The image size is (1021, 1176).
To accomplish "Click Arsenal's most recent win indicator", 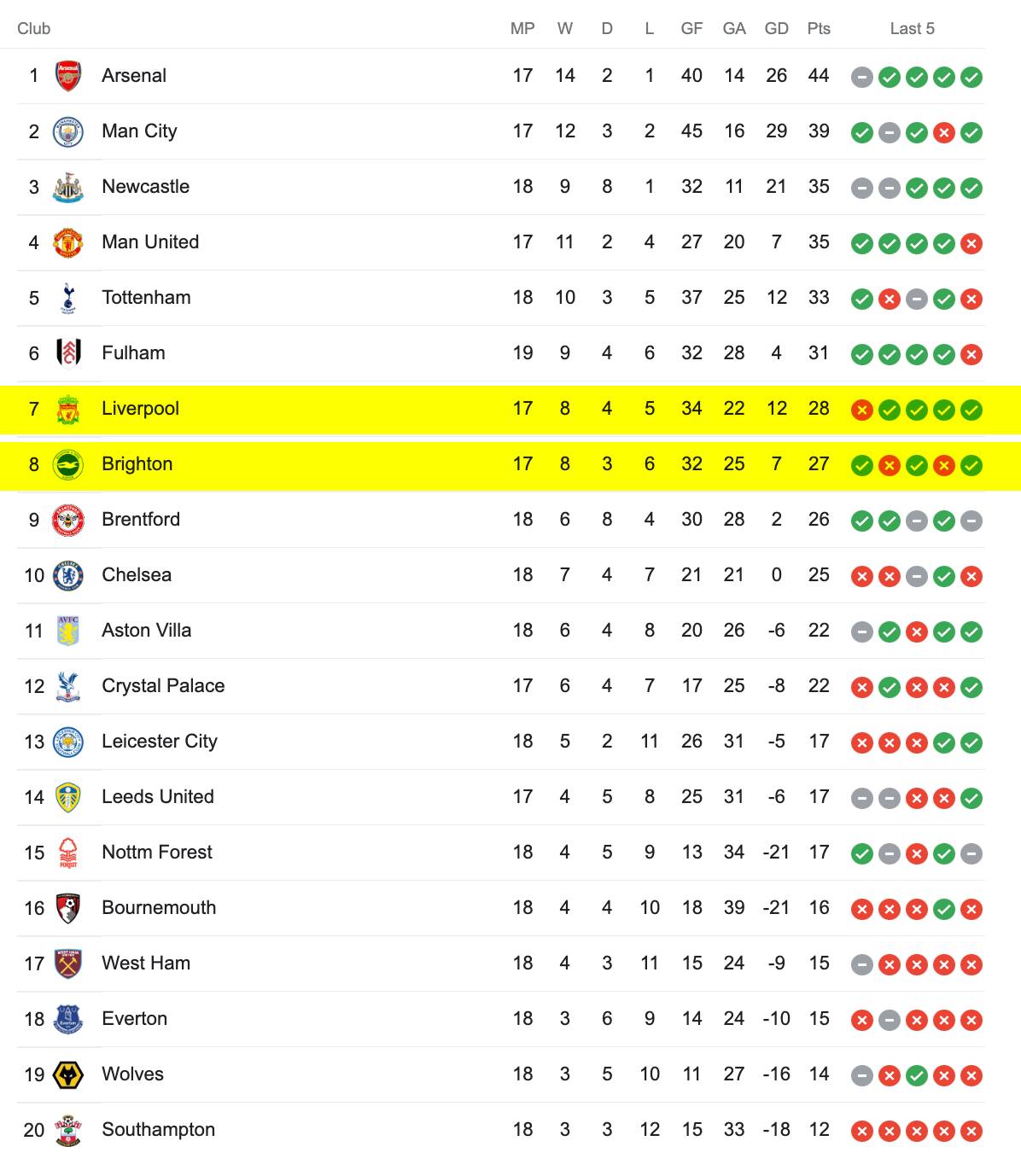I will click(x=971, y=77).
